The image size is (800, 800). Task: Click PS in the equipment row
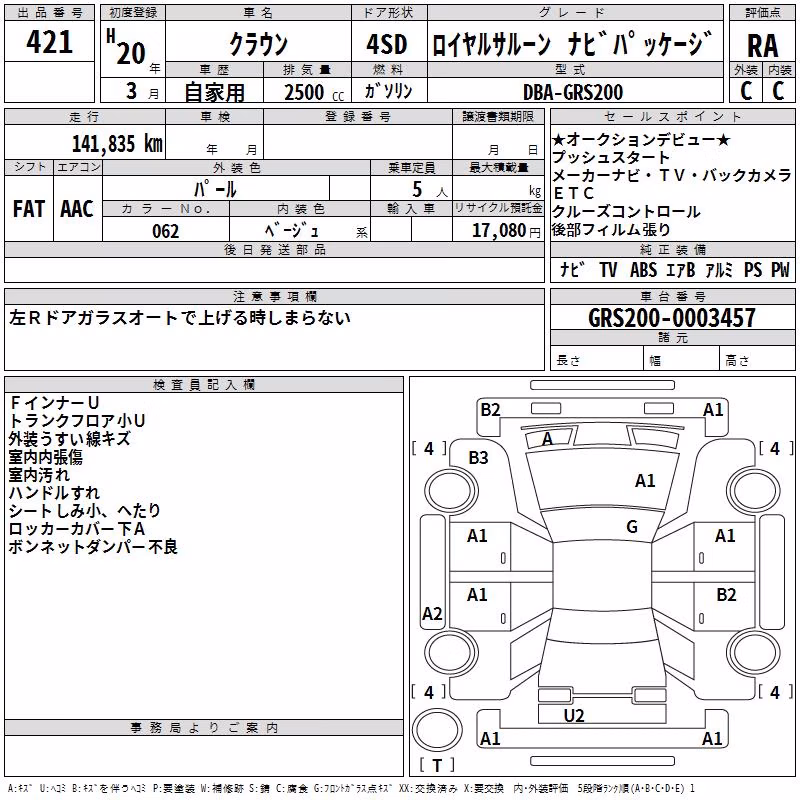(753, 269)
